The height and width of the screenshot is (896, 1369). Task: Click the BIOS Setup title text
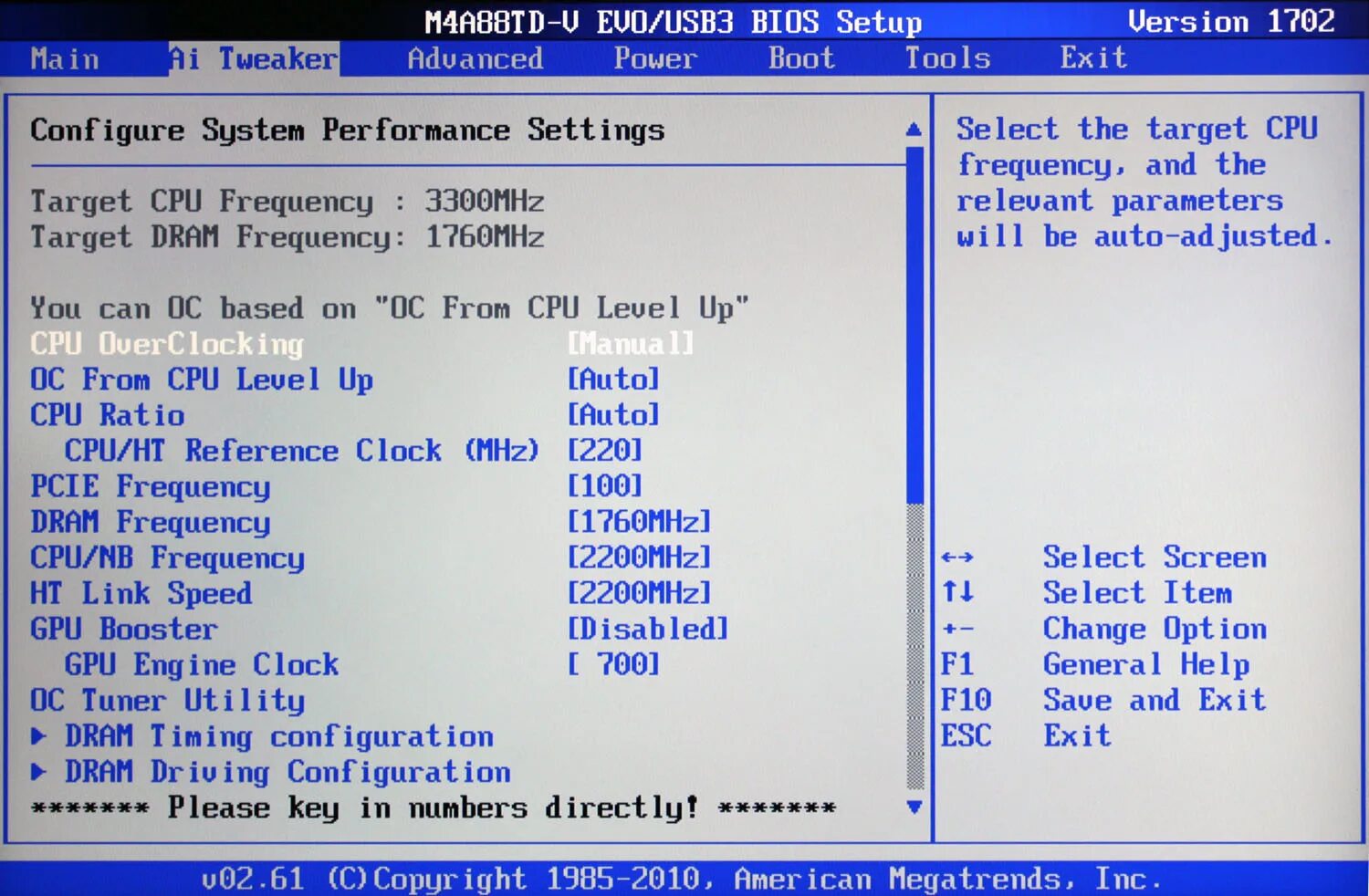[x=674, y=22]
